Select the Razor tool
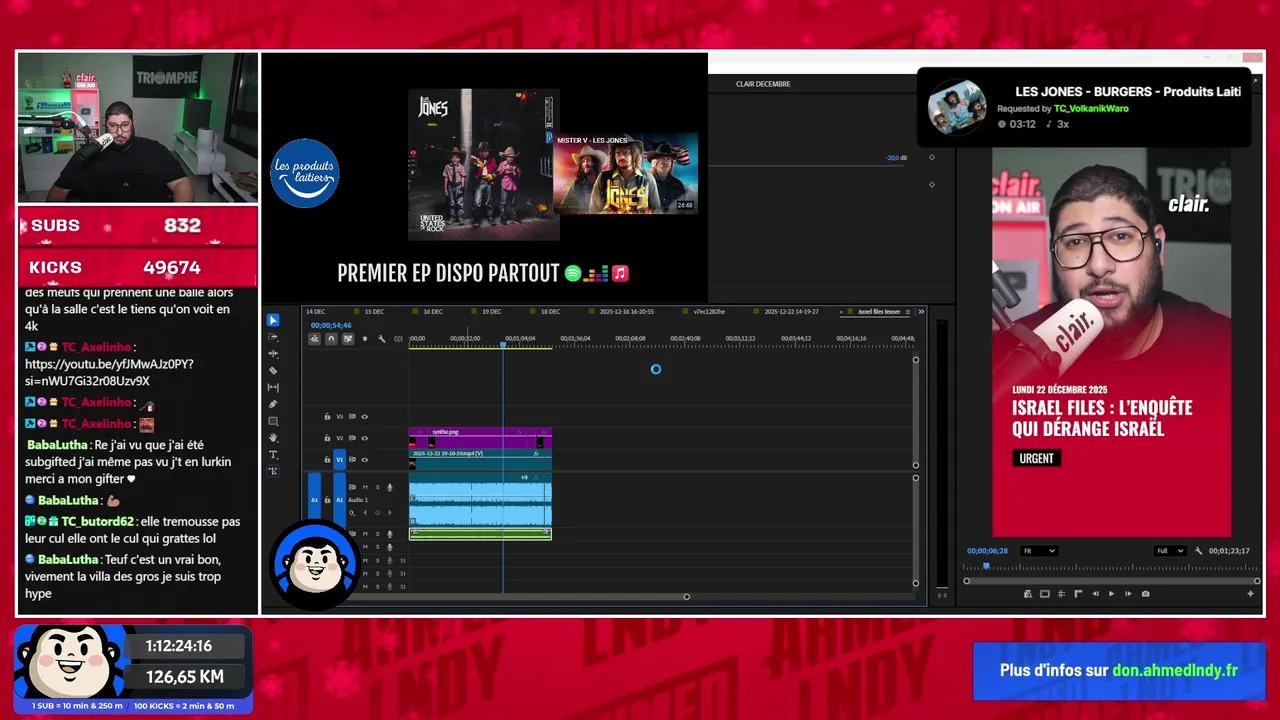Image resolution: width=1280 pixels, height=720 pixels. 273,370
